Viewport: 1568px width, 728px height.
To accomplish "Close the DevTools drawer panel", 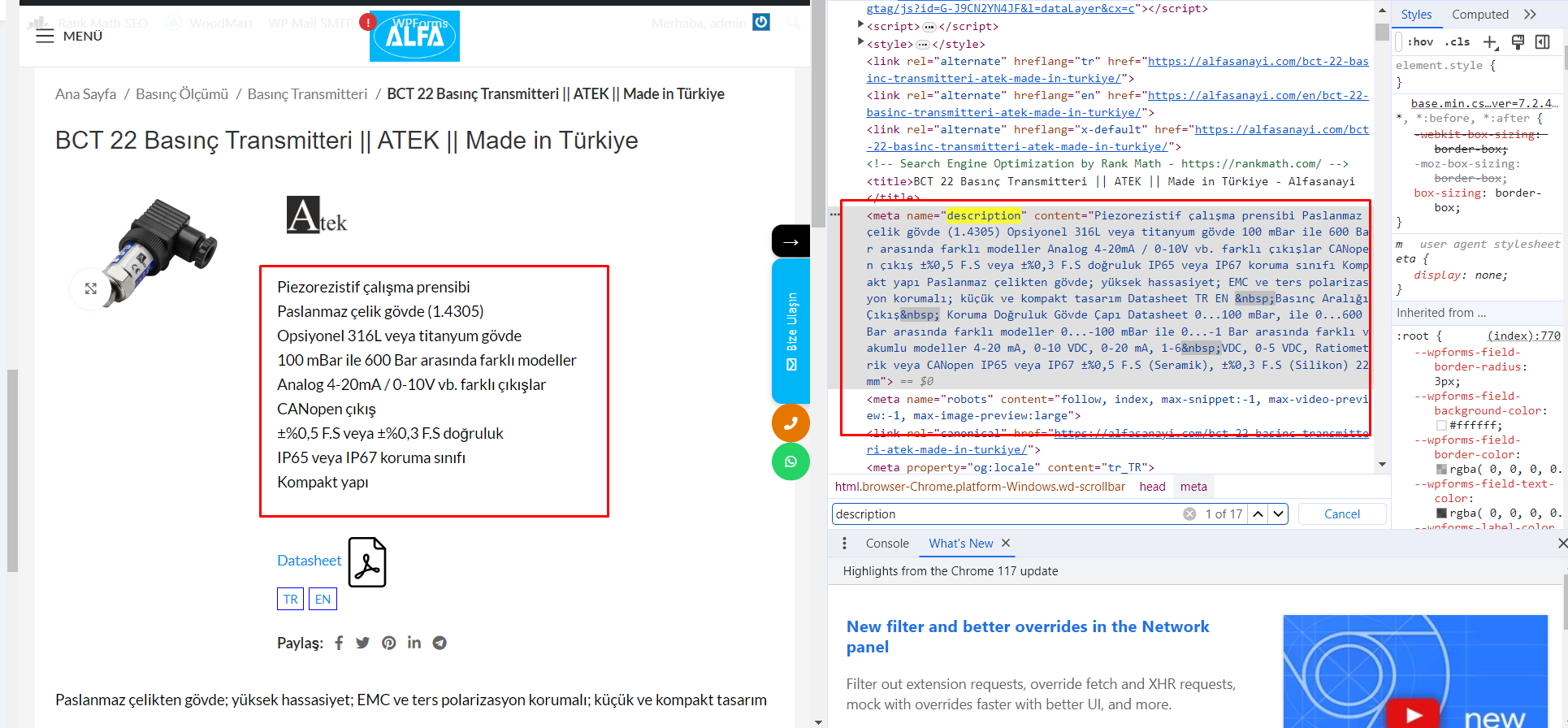I will pos(1562,543).
